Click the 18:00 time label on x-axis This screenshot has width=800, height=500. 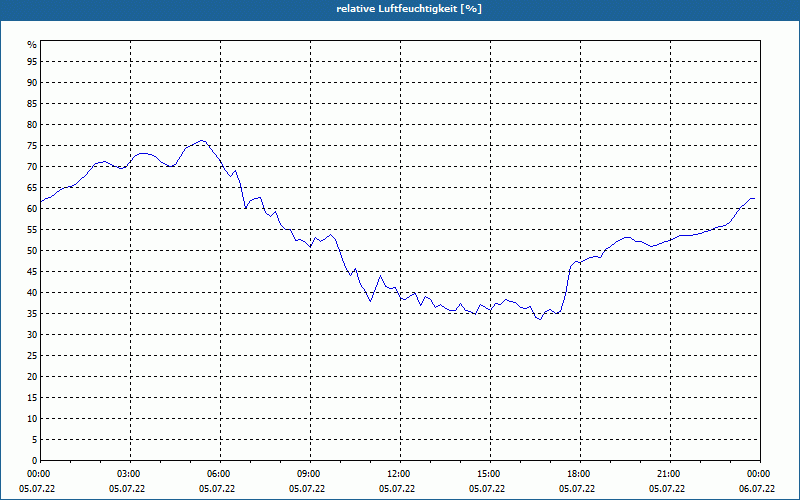(x=579, y=474)
